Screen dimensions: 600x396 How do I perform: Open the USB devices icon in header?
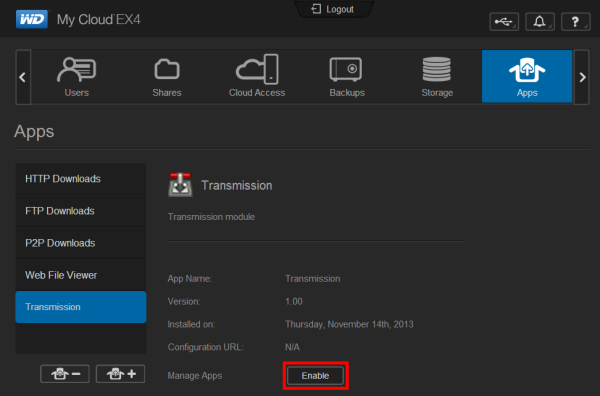(504, 21)
